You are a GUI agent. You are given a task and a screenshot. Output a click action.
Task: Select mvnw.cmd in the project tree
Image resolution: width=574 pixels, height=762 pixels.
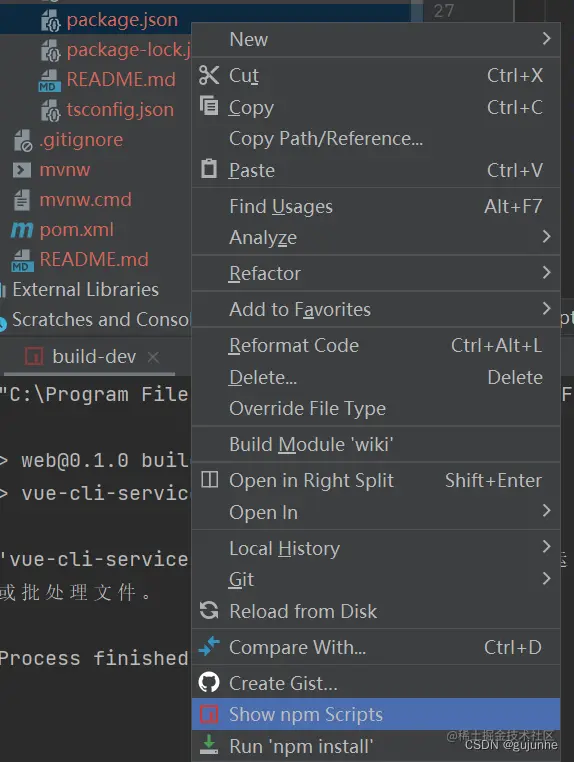86,200
